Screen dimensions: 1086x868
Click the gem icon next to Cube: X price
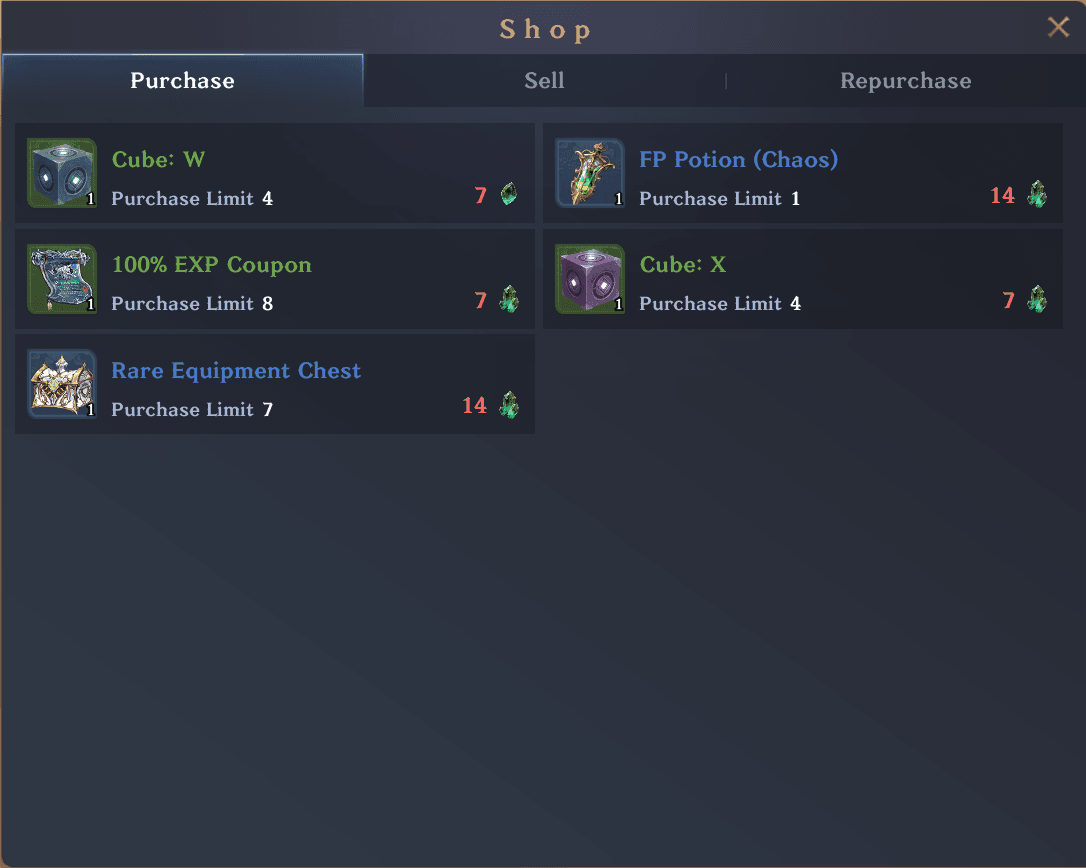pos(1037,300)
